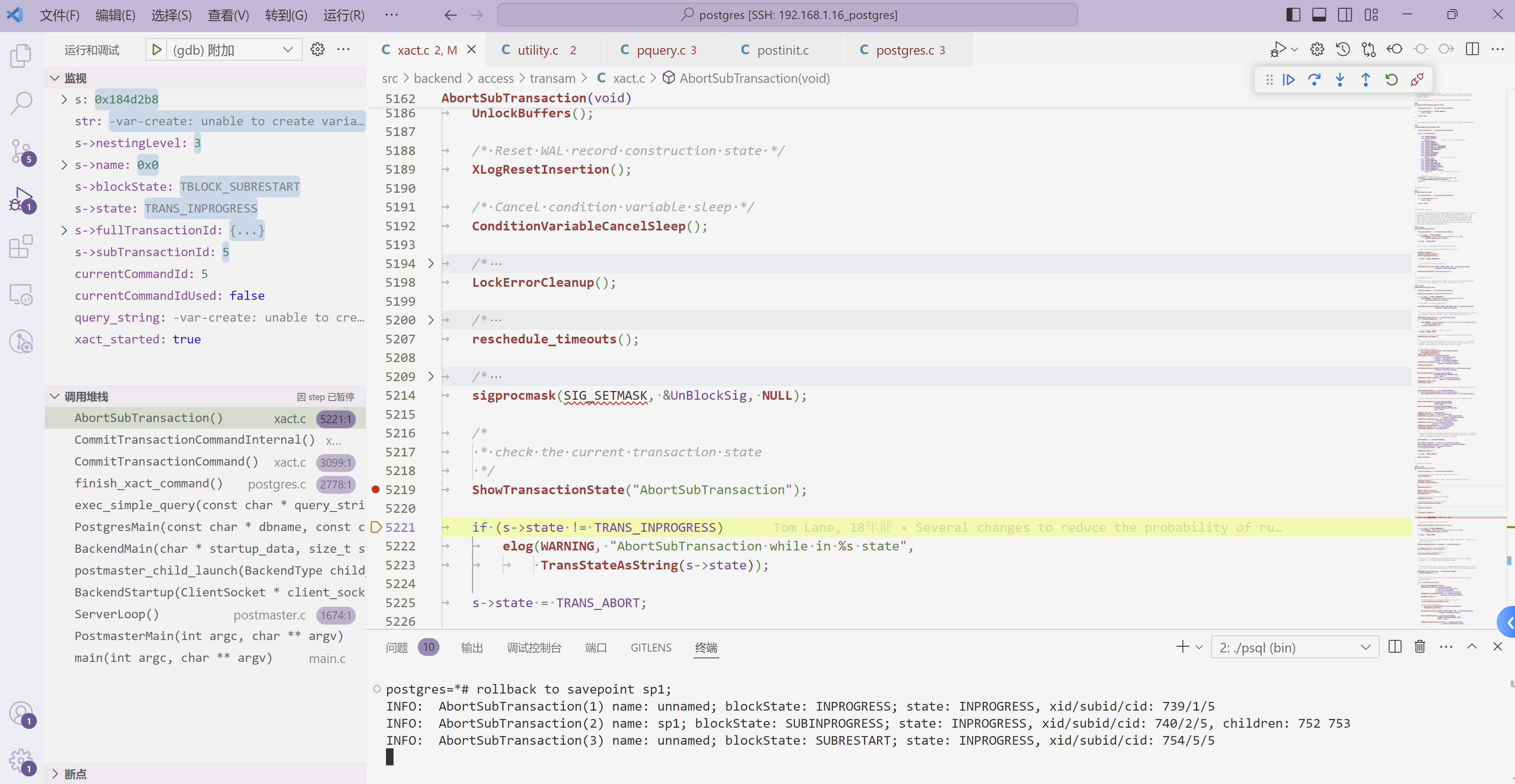Delete the terminal with the trash icon
The image size is (1515, 784).
coord(1420,647)
